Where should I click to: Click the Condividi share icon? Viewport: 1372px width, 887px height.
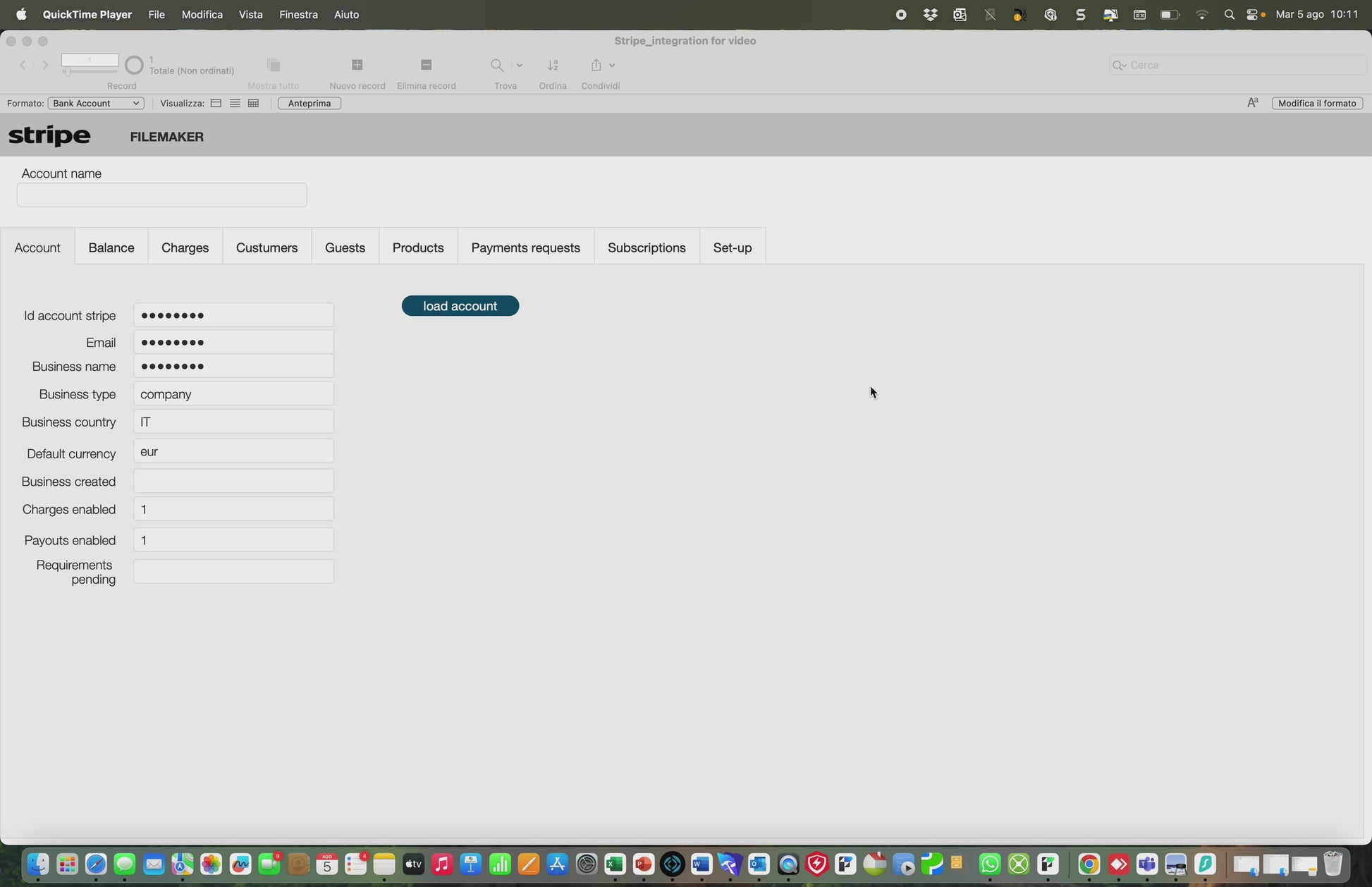coord(596,65)
